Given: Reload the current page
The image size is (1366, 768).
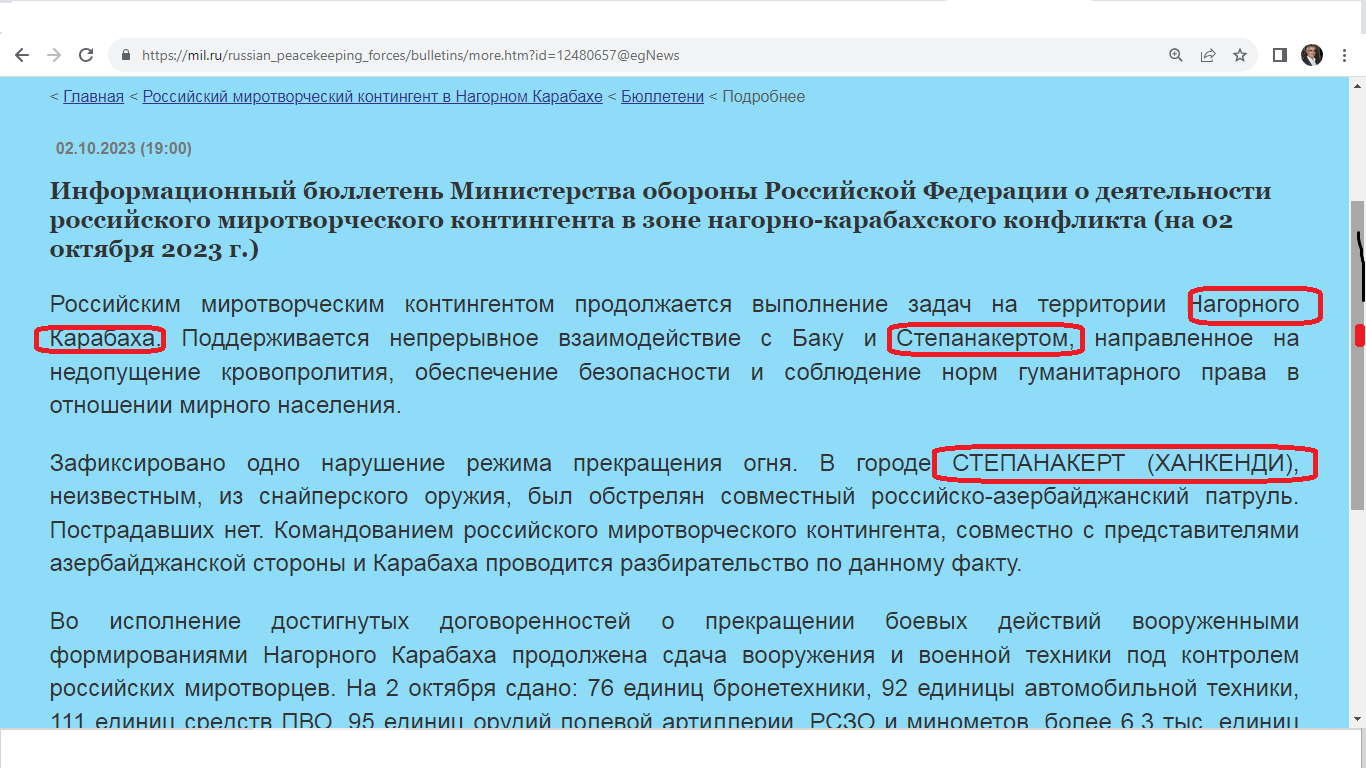Looking at the screenshot, I should pyautogui.click(x=86, y=55).
